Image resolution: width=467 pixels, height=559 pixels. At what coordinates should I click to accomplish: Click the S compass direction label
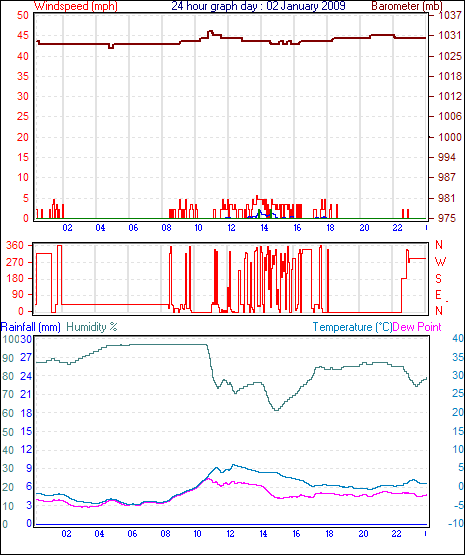439,278
